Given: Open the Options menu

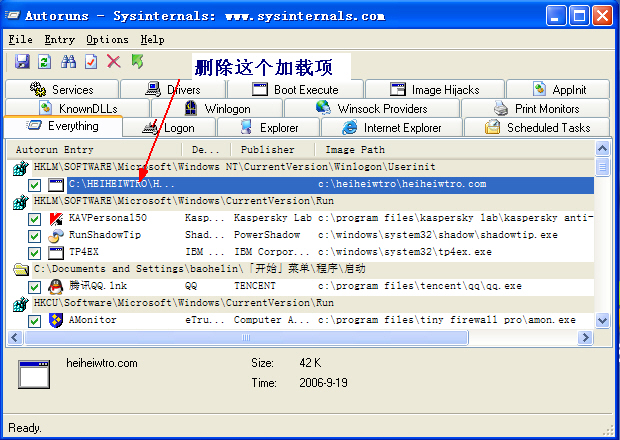Looking at the screenshot, I should click(x=107, y=40).
